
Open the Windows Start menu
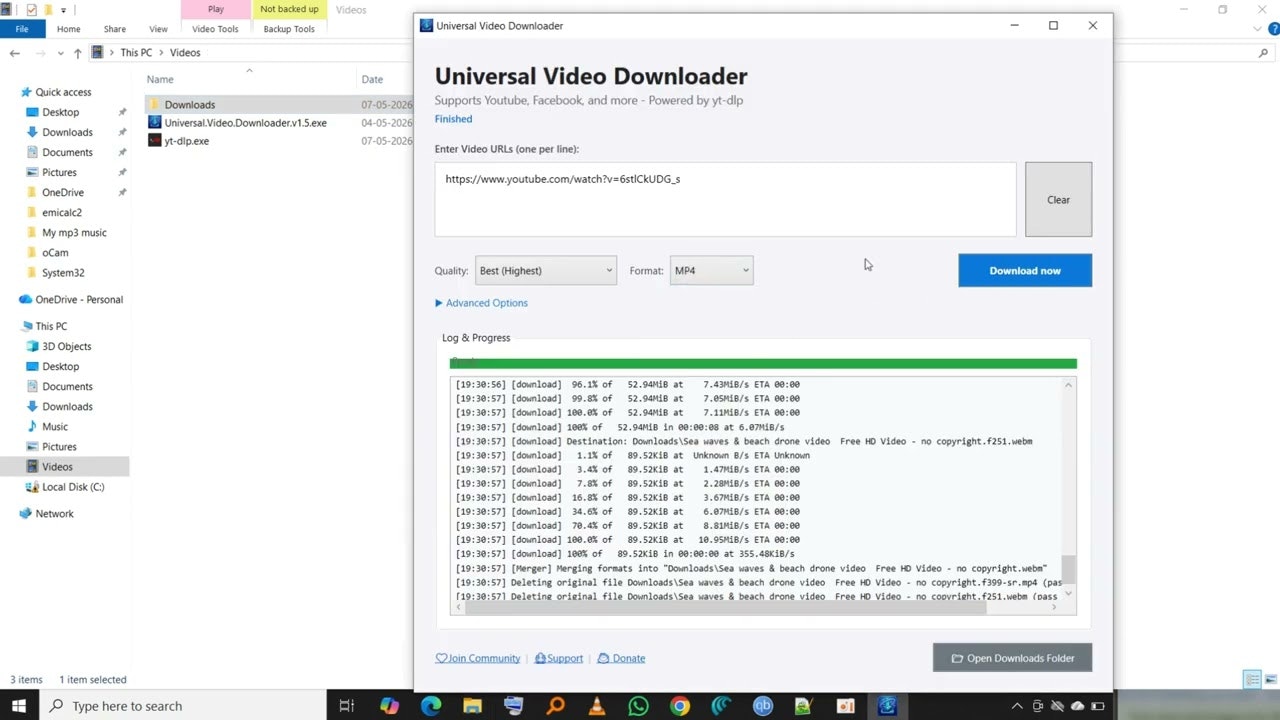click(19, 706)
